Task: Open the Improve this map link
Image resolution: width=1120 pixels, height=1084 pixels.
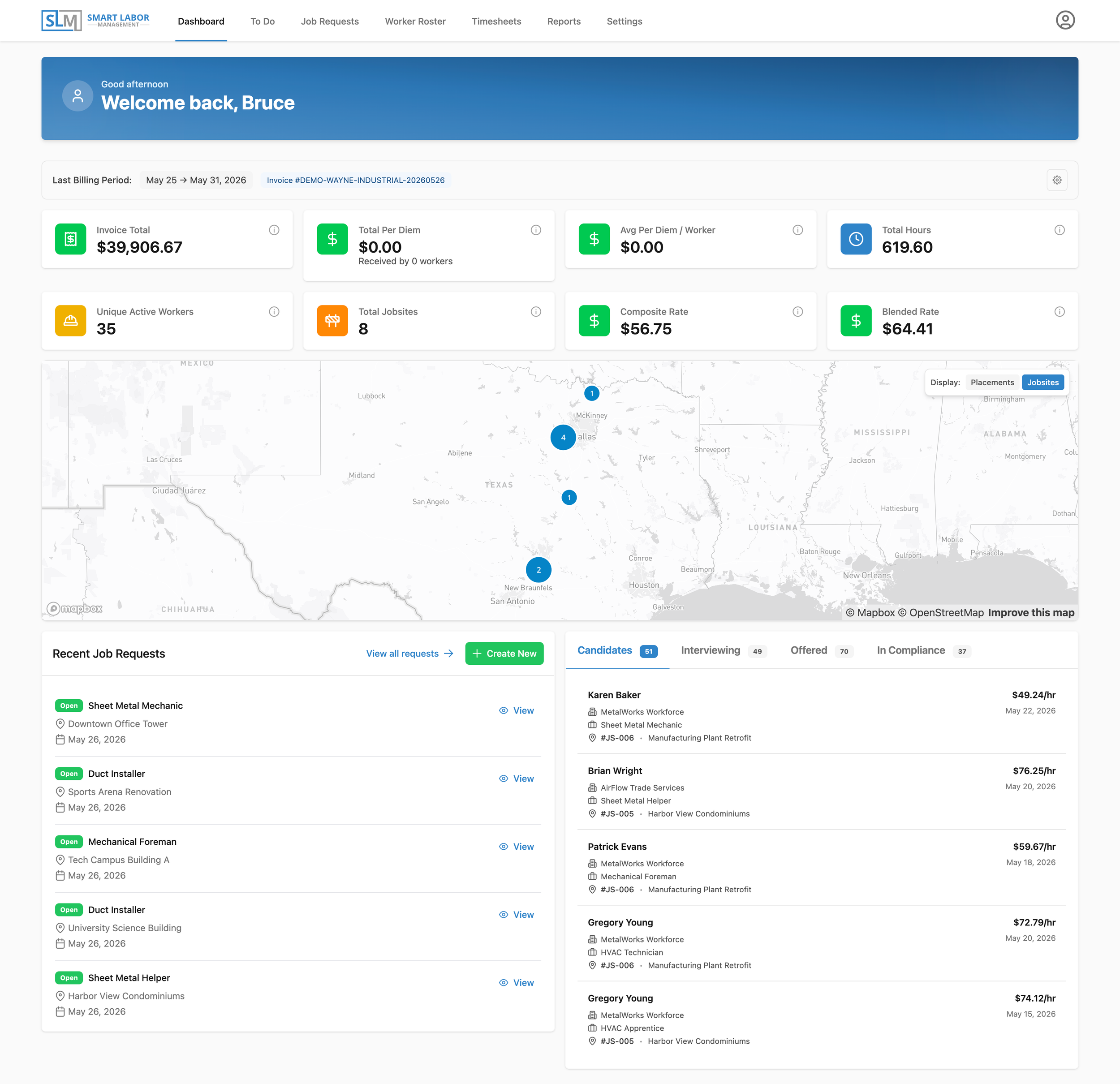Action: coord(1031,613)
